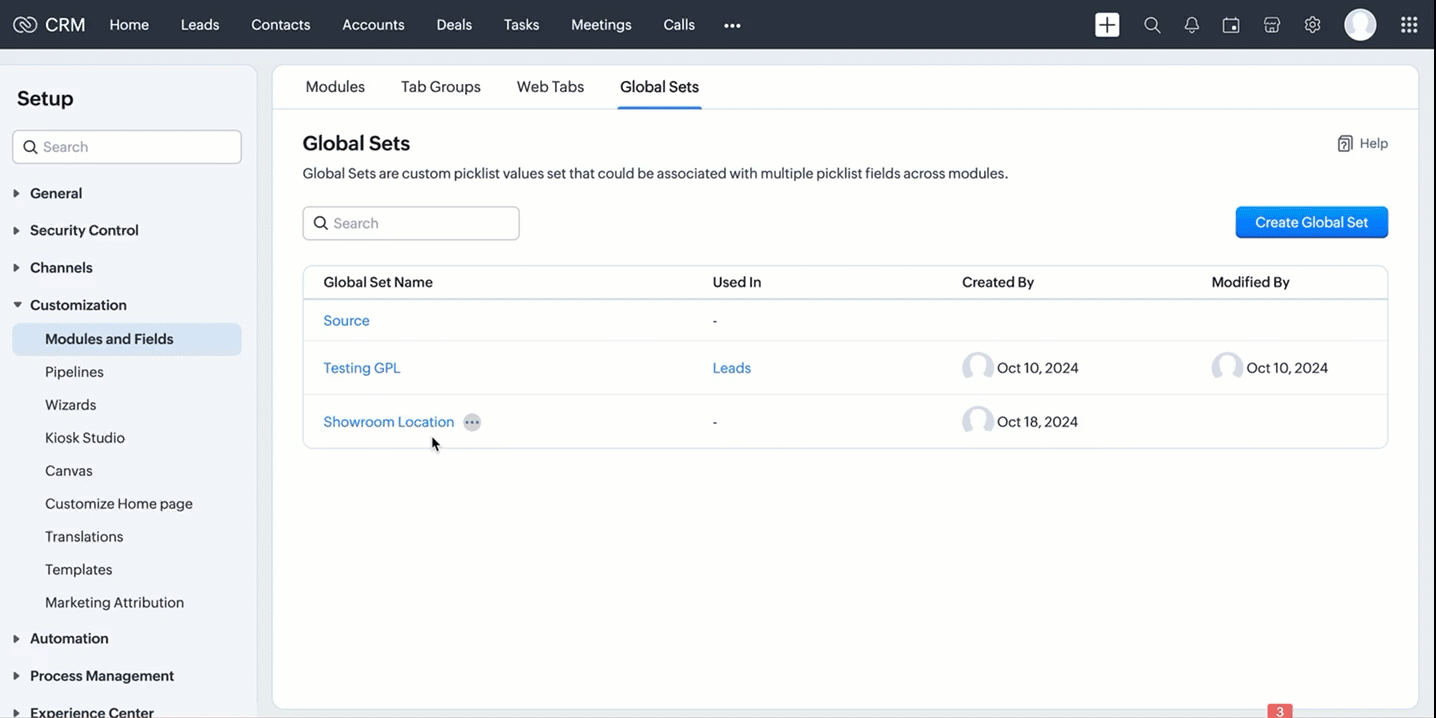The height and width of the screenshot is (718, 1436).
Task: Expand the General setup section
Action: pyautogui.click(x=56, y=193)
